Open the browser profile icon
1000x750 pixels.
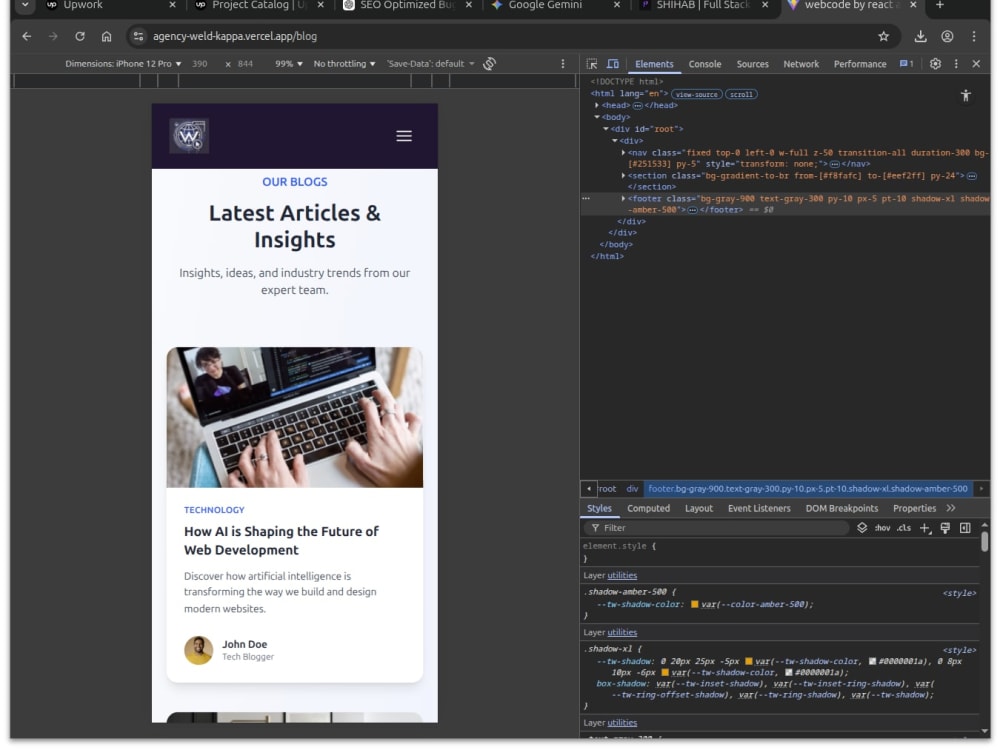tap(947, 36)
